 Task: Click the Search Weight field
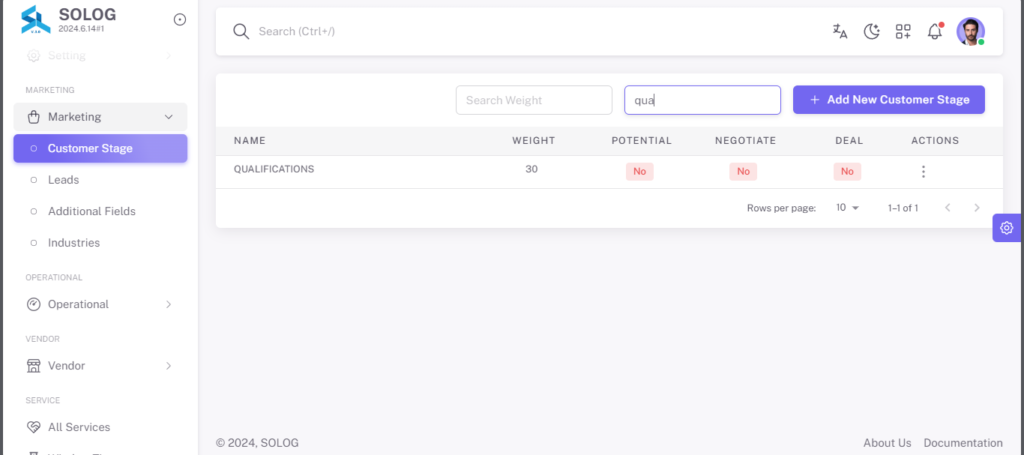click(534, 100)
